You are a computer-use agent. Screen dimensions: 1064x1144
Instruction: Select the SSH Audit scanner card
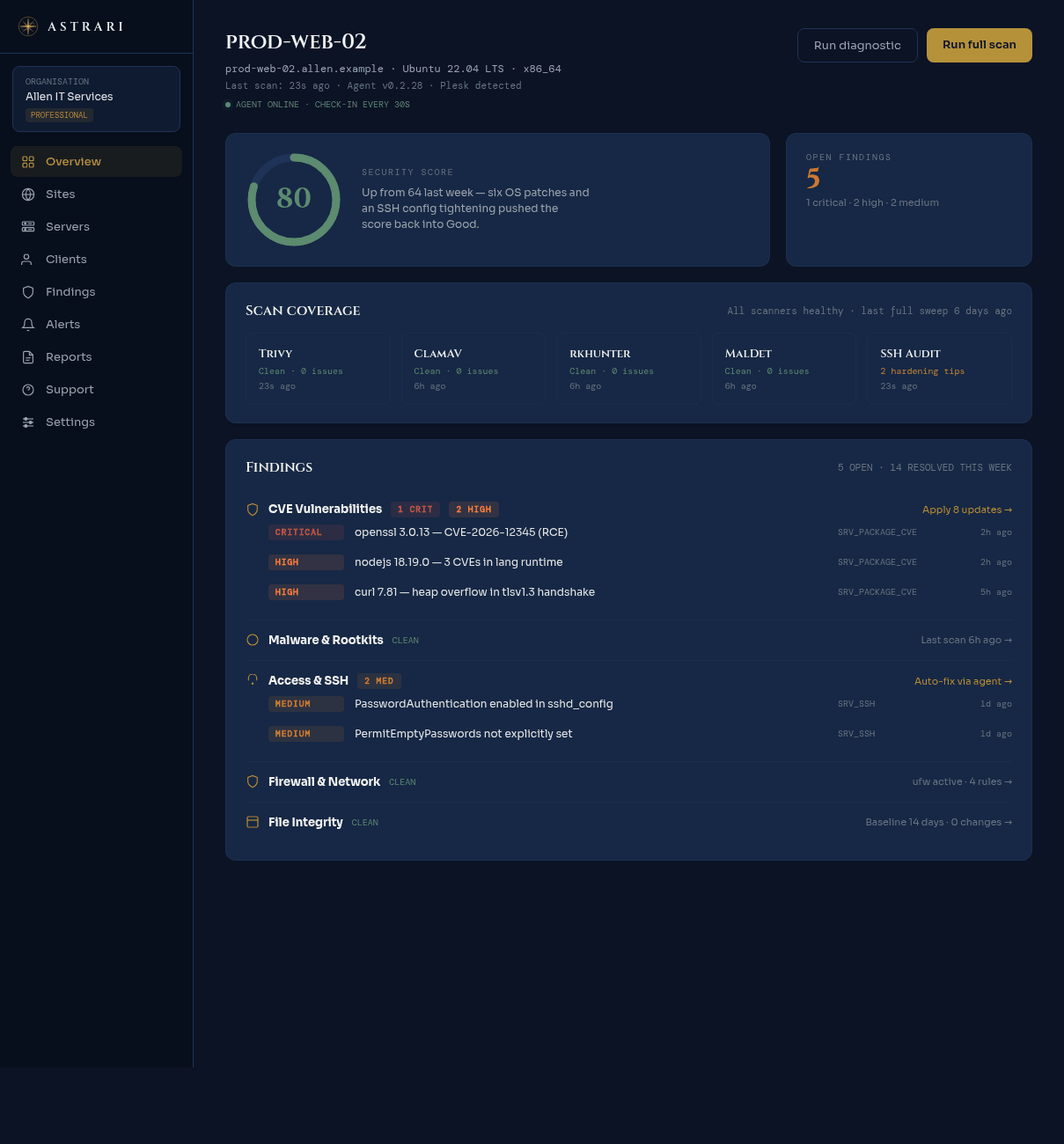pyautogui.click(x=940, y=369)
